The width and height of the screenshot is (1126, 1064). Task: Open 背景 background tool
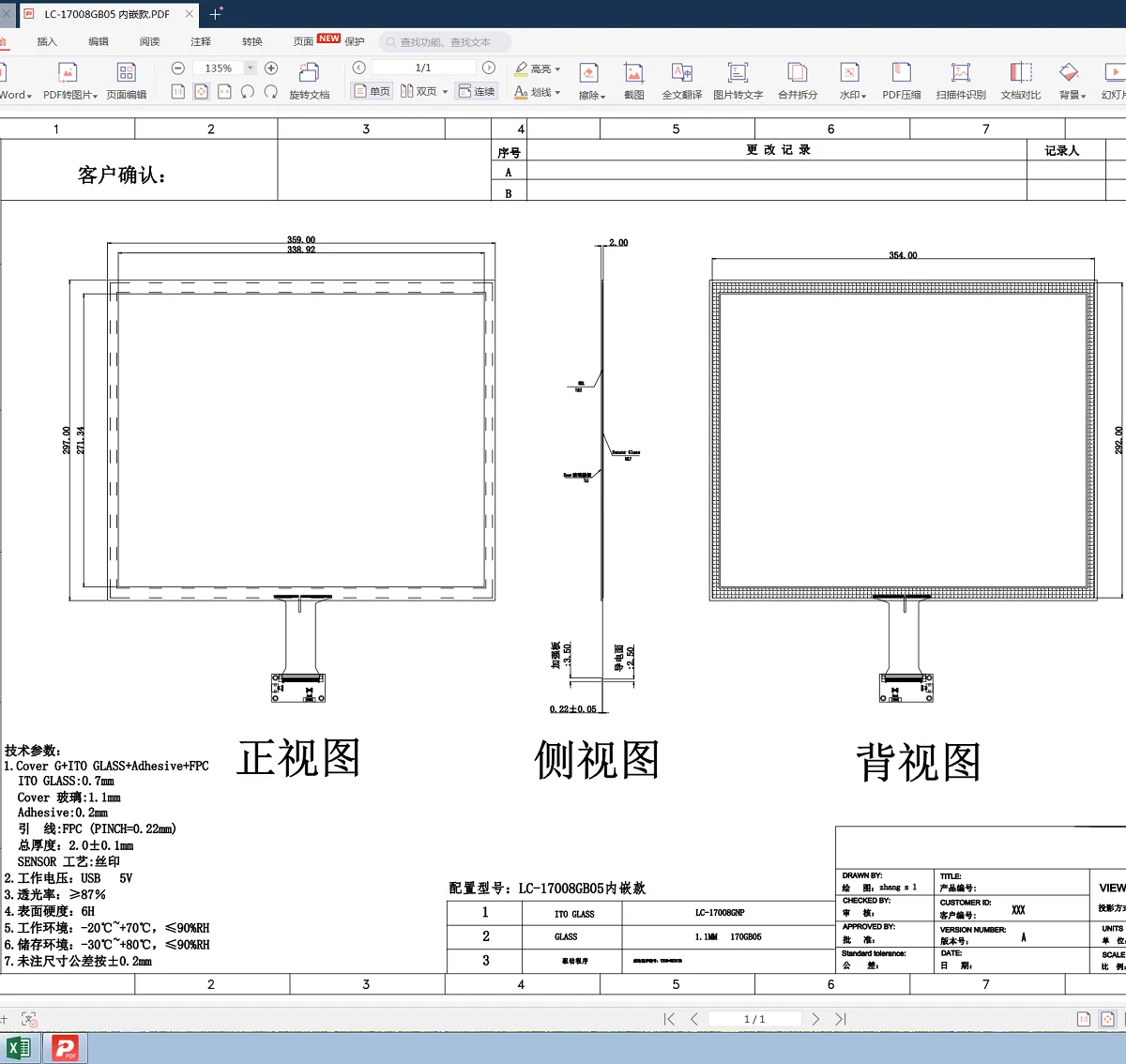[x=1071, y=81]
